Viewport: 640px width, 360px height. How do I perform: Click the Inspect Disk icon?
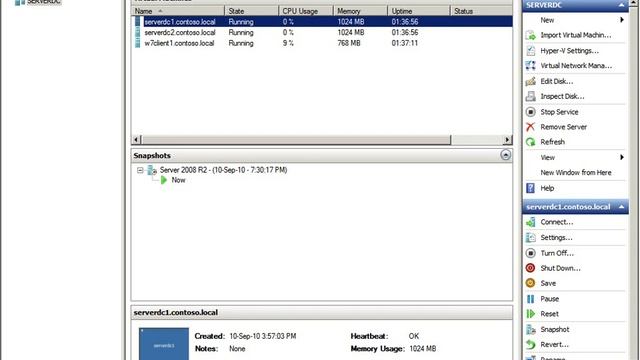click(530, 96)
